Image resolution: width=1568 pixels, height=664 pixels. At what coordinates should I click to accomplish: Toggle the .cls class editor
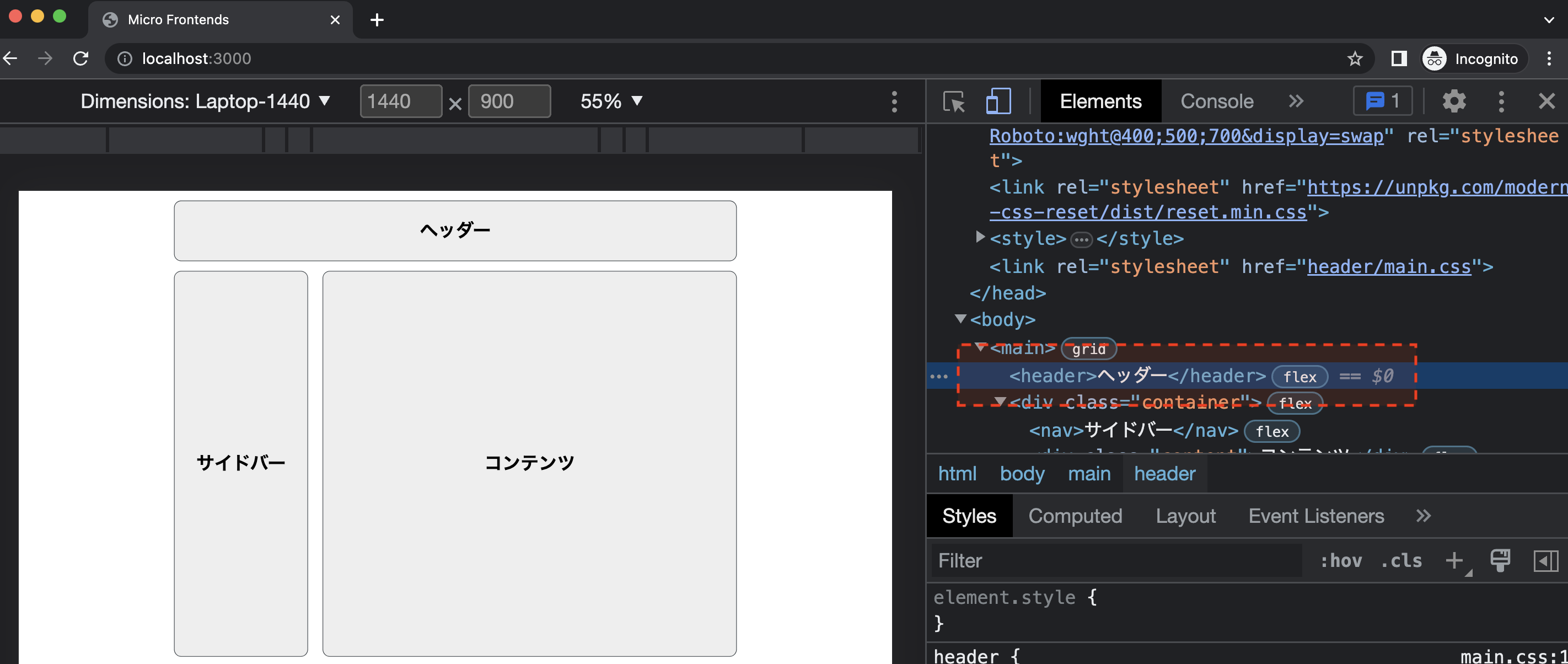coord(1400,560)
